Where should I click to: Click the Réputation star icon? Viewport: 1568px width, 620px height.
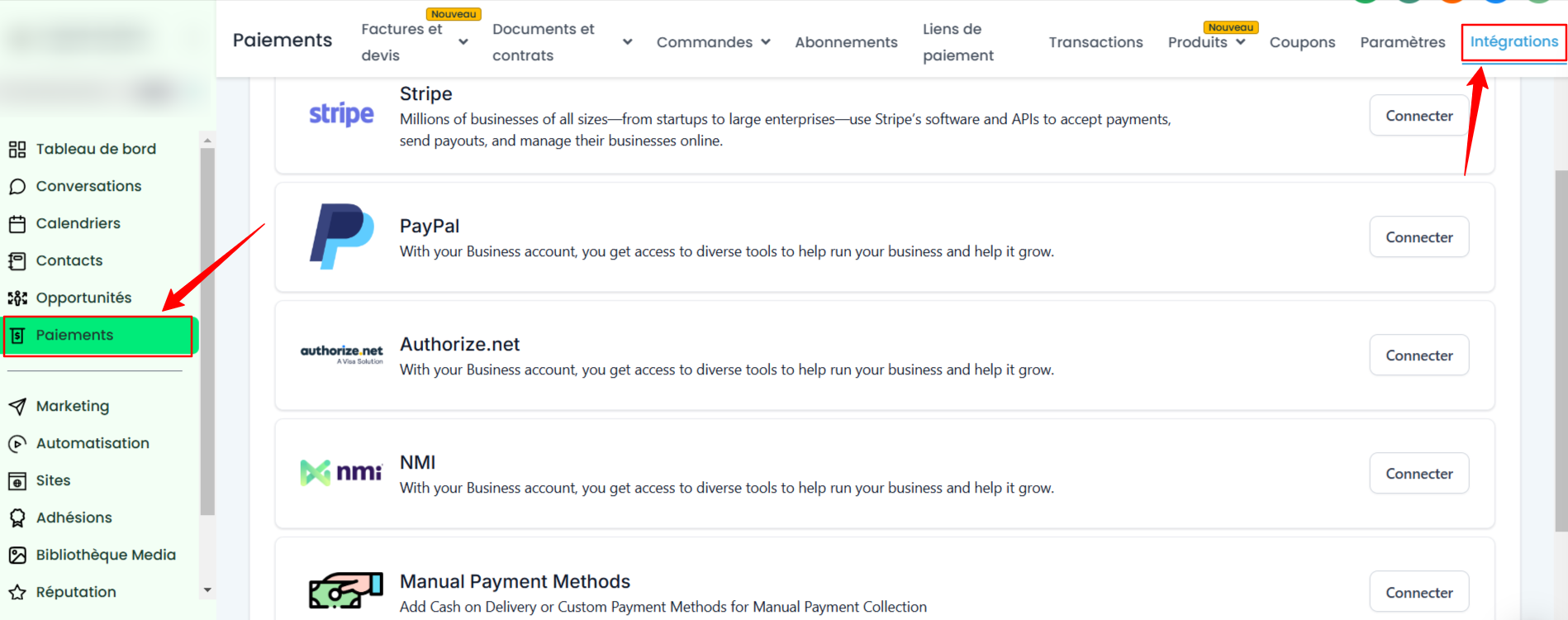[17, 593]
